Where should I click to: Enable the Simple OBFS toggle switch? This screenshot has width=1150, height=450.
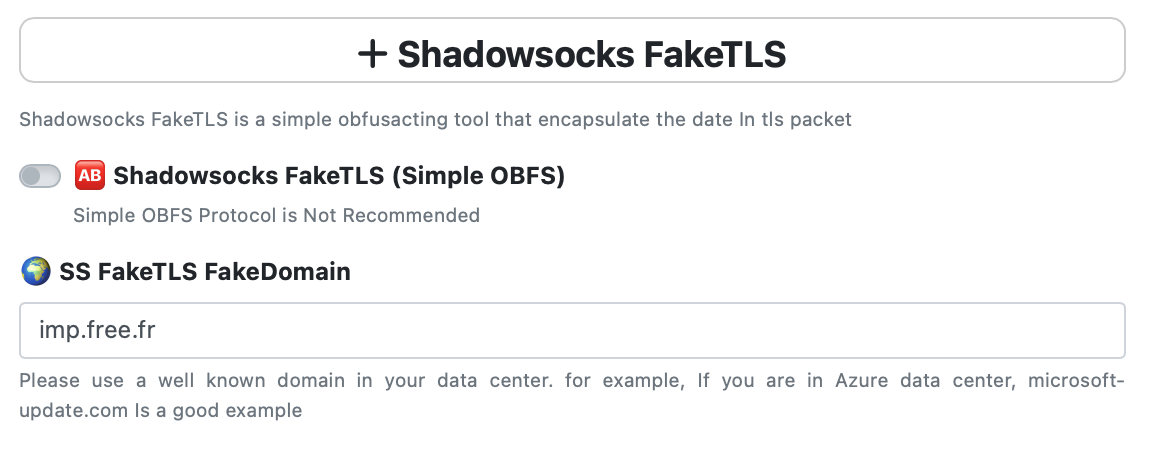click(40, 176)
